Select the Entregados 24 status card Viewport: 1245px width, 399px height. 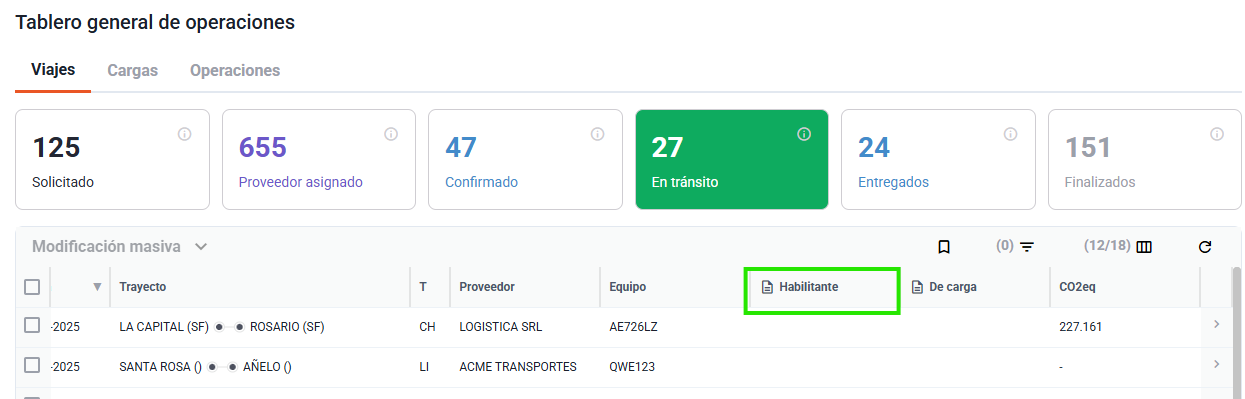point(938,160)
